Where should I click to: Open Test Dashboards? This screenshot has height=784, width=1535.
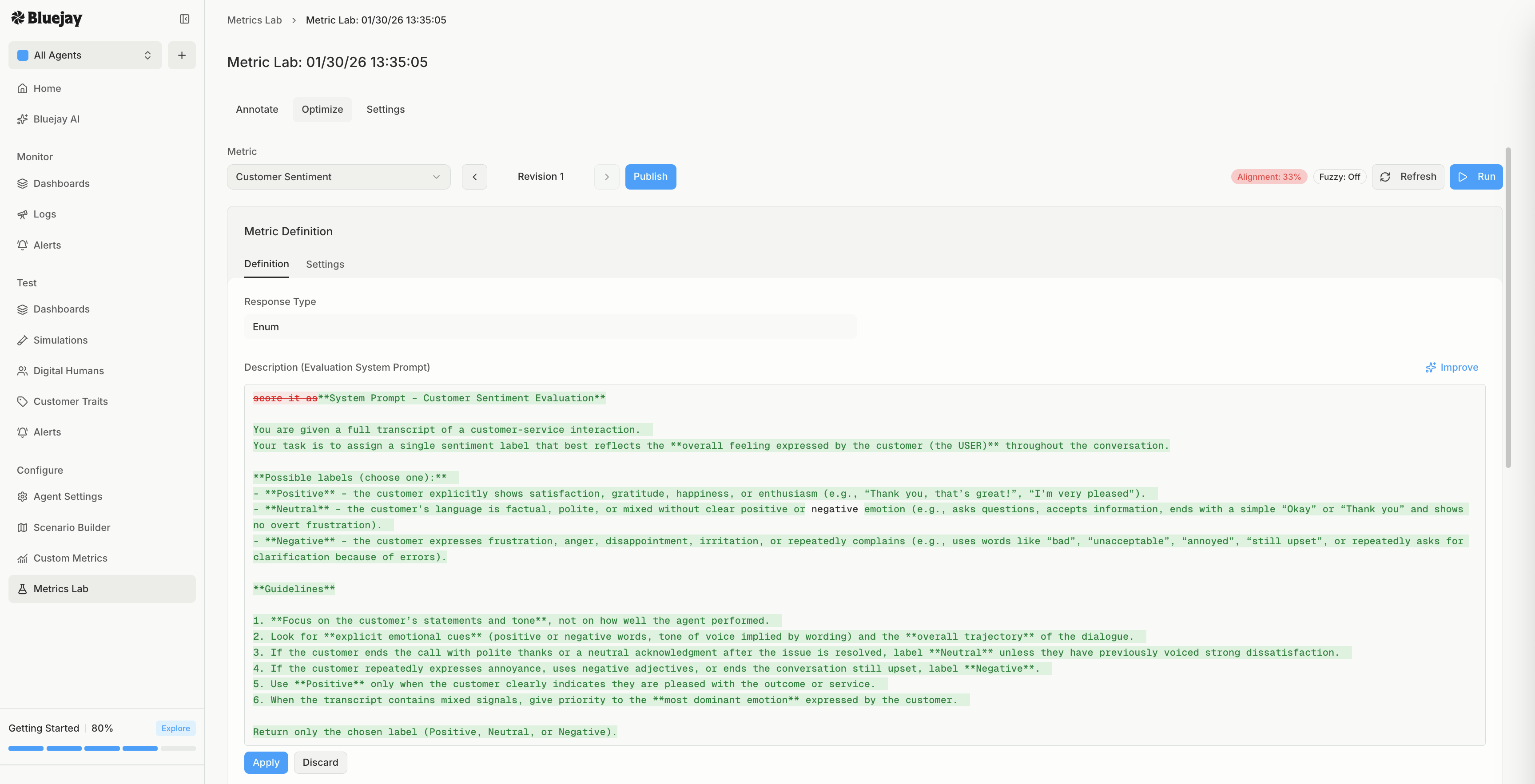(102, 309)
